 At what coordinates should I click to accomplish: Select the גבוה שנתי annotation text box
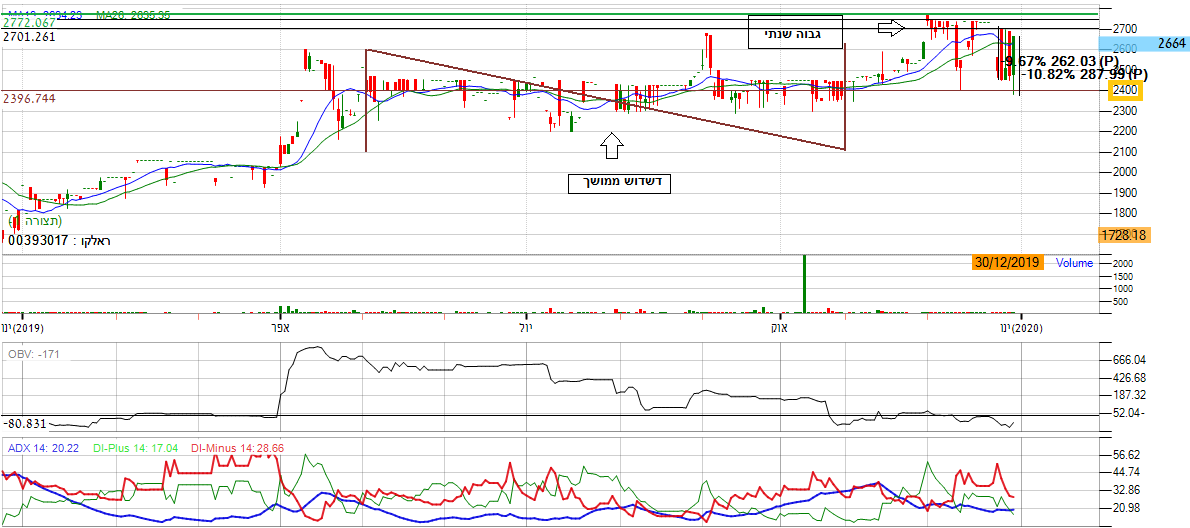(795, 33)
